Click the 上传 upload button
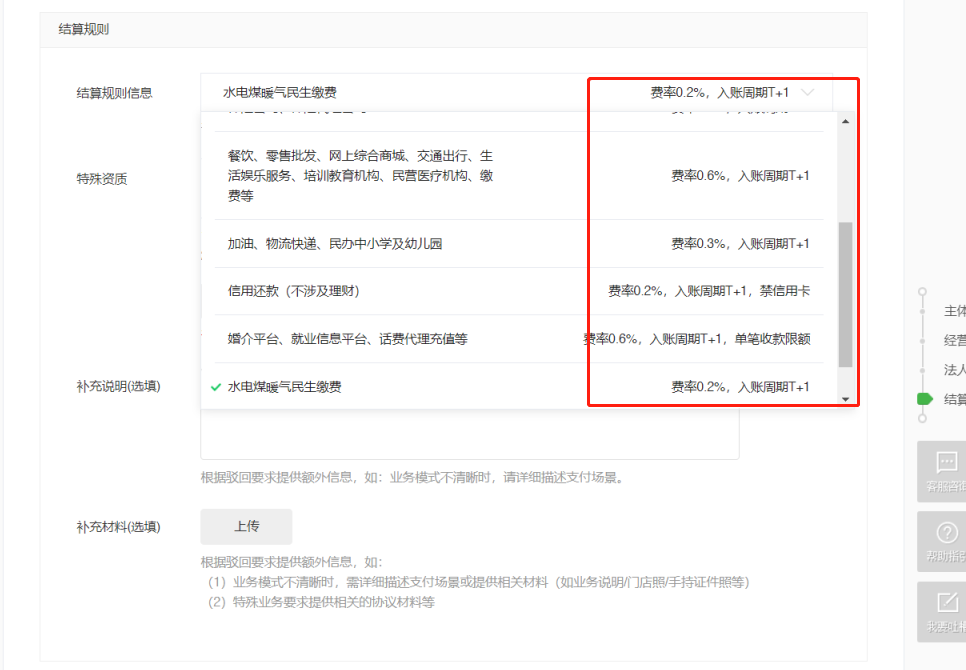 point(246,527)
